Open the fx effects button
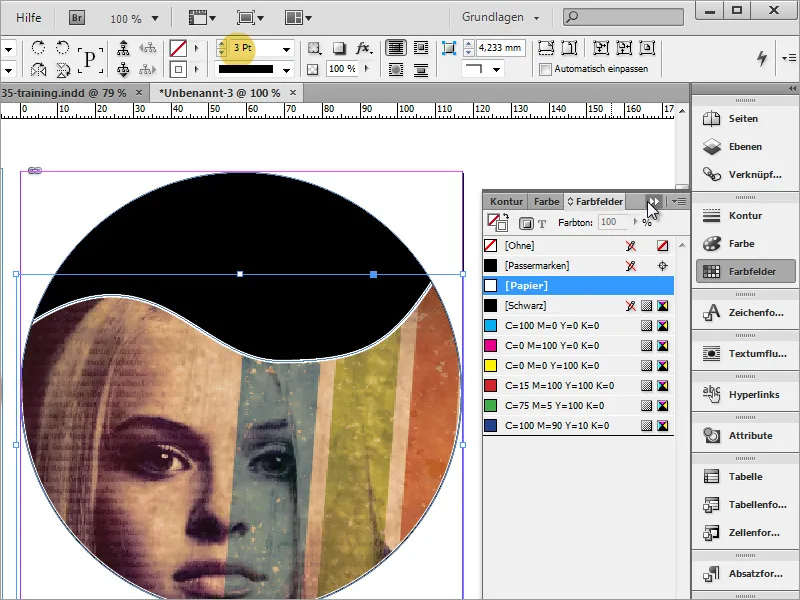This screenshot has width=800, height=600. click(x=364, y=48)
